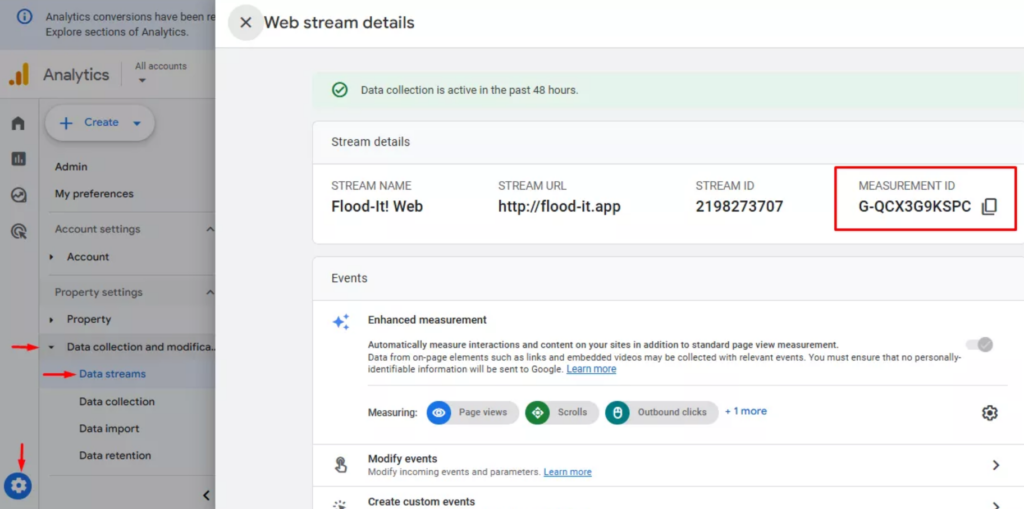Open the Advertising icon in sidebar
The width and height of the screenshot is (1024, 509).
click(18, 231)
